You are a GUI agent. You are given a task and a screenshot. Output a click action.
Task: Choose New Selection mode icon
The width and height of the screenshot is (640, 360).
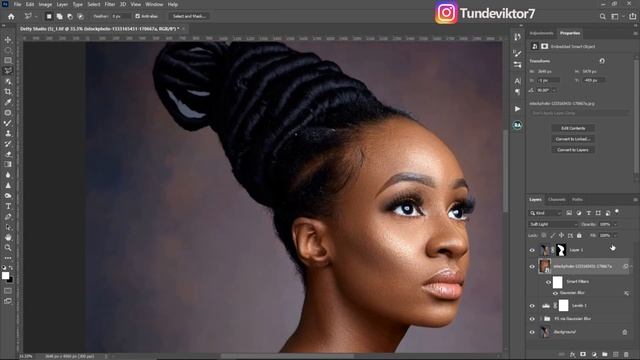point(49,16)
